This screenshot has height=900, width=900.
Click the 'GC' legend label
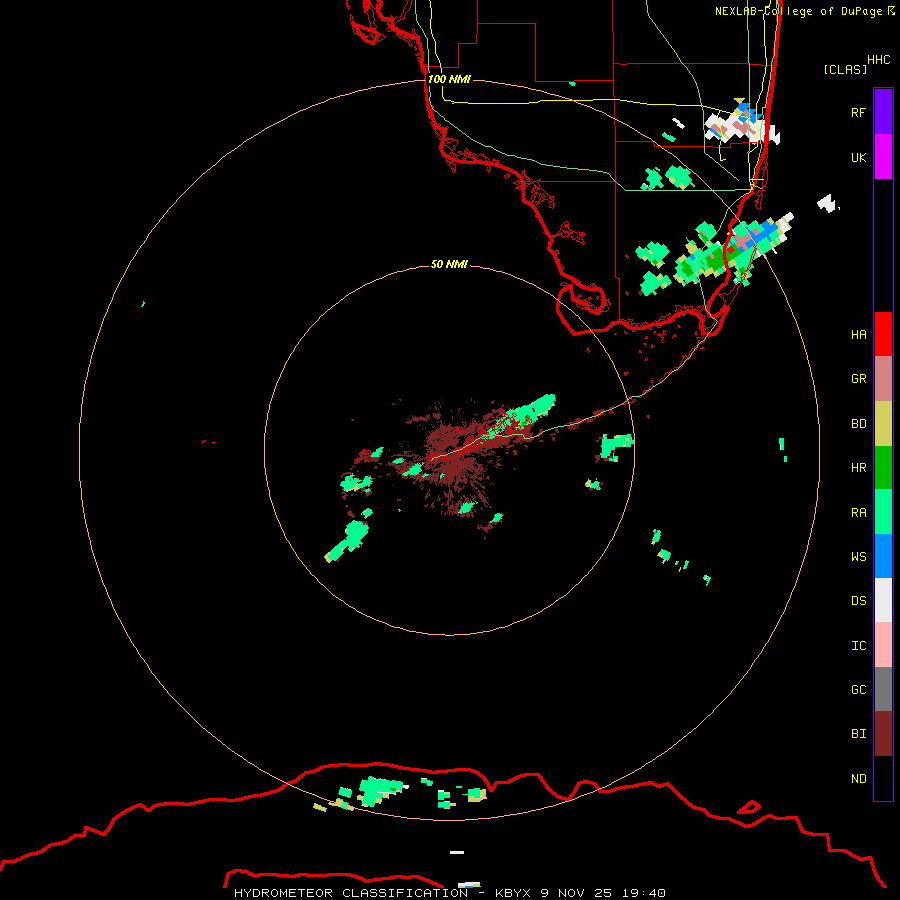(858, 690)
